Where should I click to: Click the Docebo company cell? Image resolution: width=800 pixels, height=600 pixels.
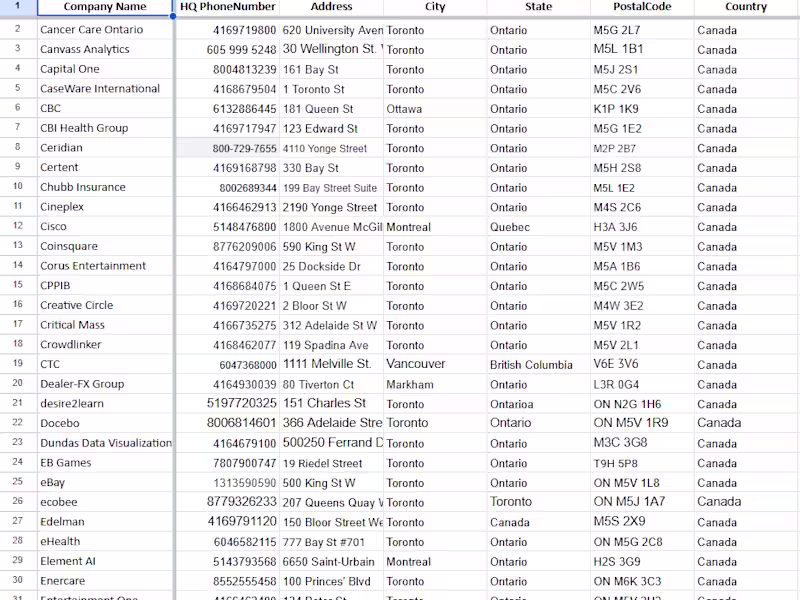(105, 423)
